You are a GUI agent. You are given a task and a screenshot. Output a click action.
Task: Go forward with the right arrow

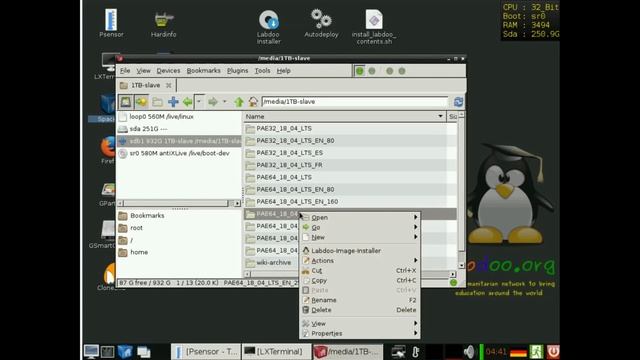point(213,102)
